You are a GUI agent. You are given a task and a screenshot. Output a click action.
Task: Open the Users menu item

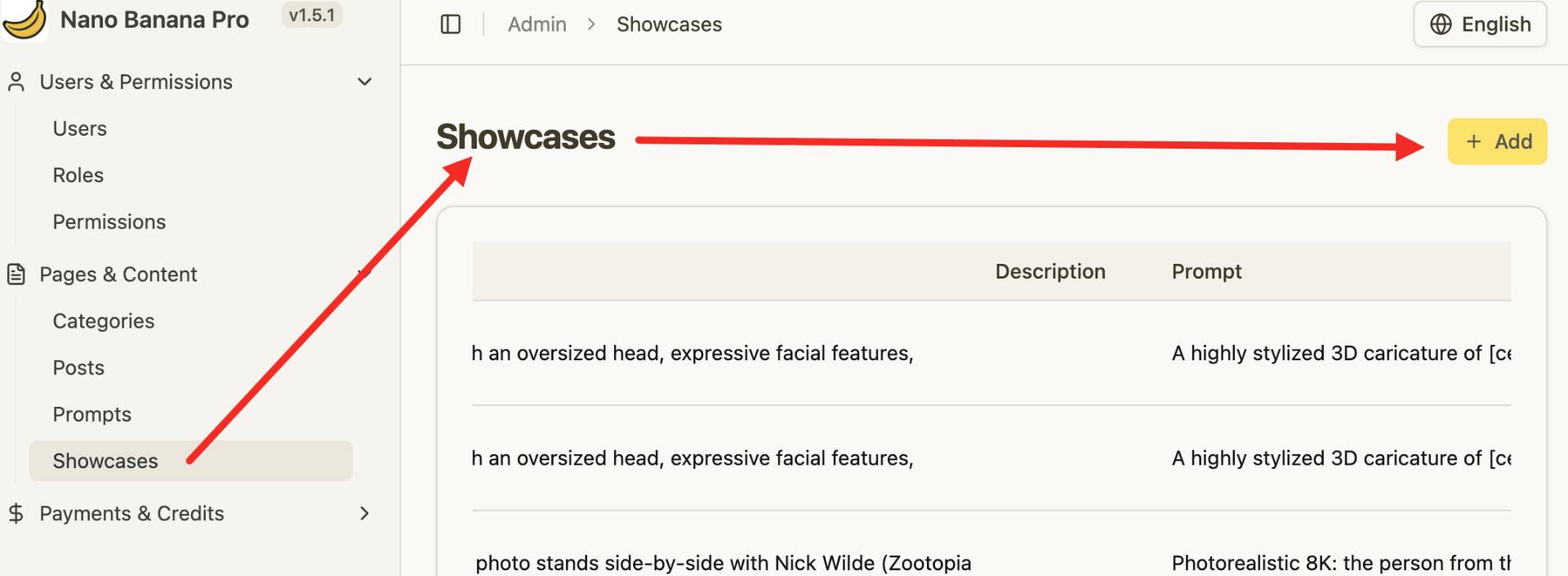point(80,129)
